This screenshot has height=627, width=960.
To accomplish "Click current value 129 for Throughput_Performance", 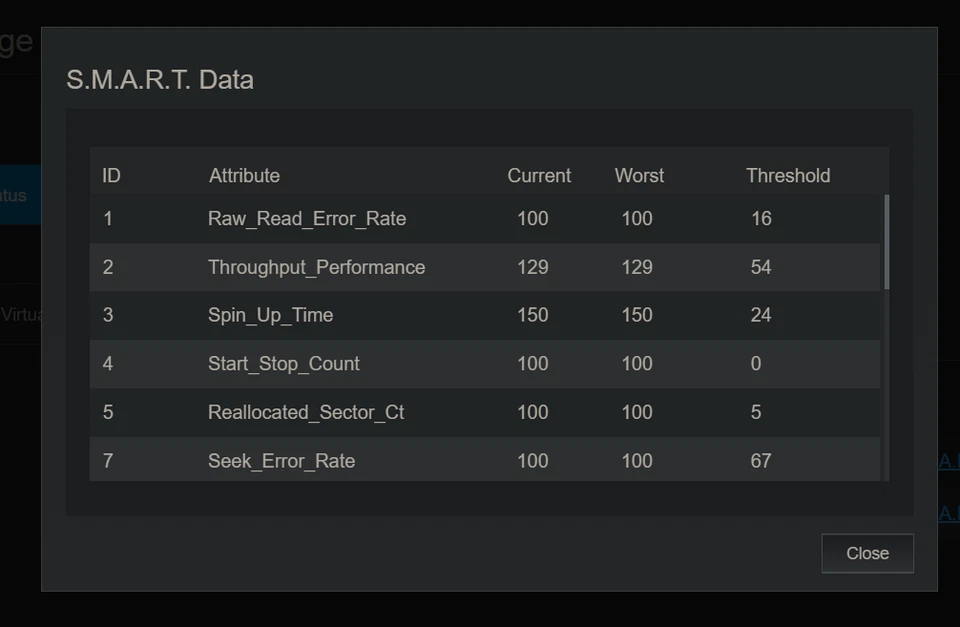I will click(532, 267).
